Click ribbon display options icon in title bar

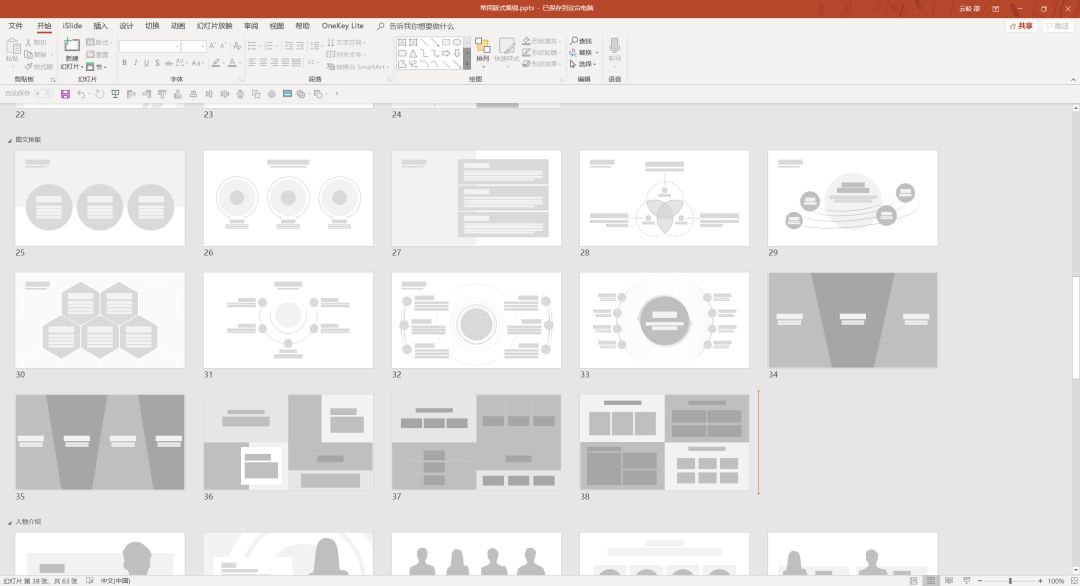click(x=995, y=8)
